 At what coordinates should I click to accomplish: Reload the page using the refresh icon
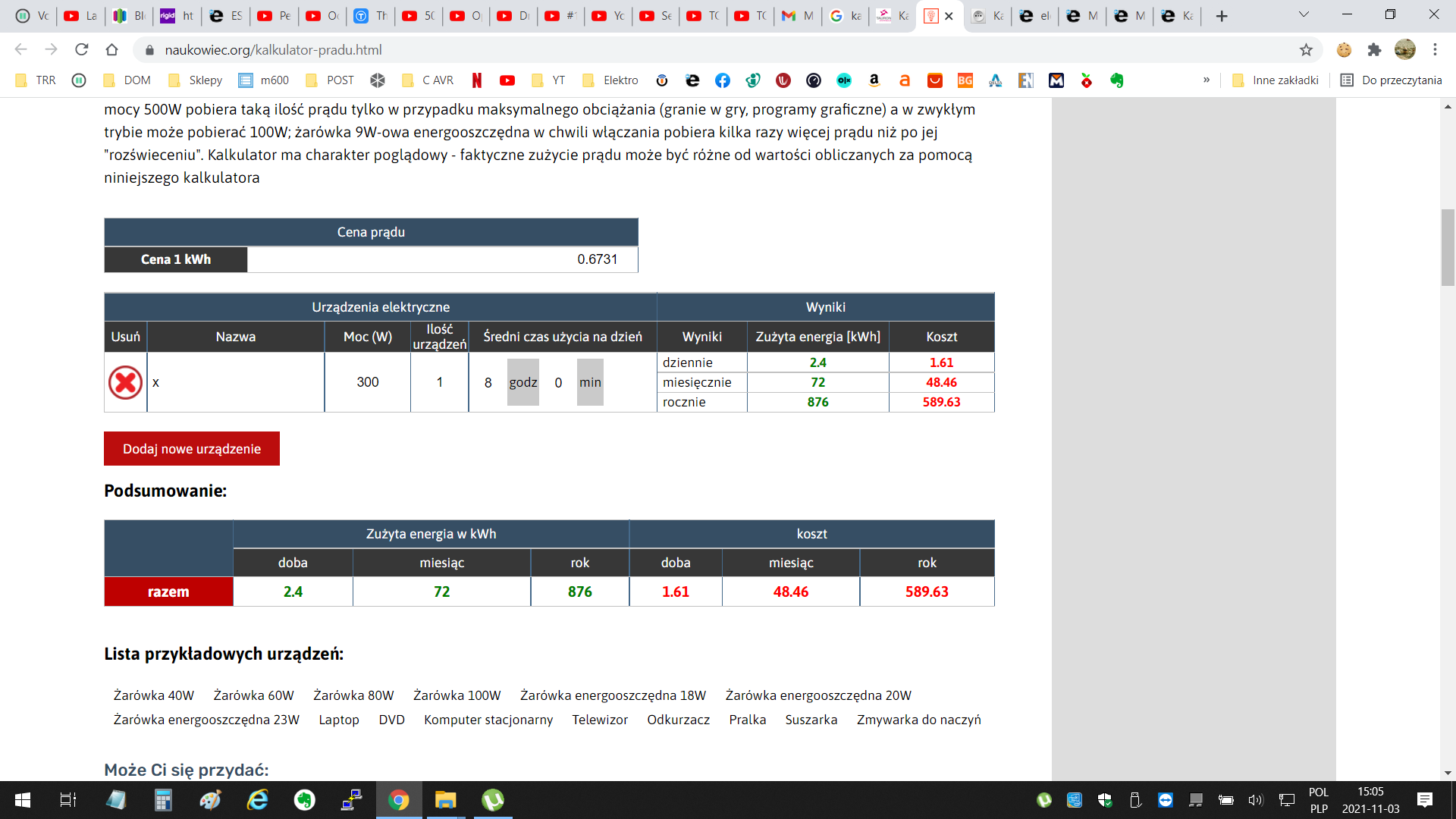[82, 50]
